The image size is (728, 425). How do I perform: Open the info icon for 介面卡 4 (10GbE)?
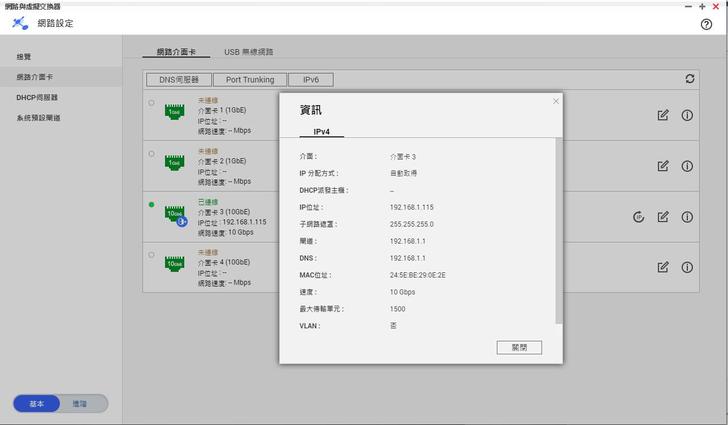click(x=687, y=267)
